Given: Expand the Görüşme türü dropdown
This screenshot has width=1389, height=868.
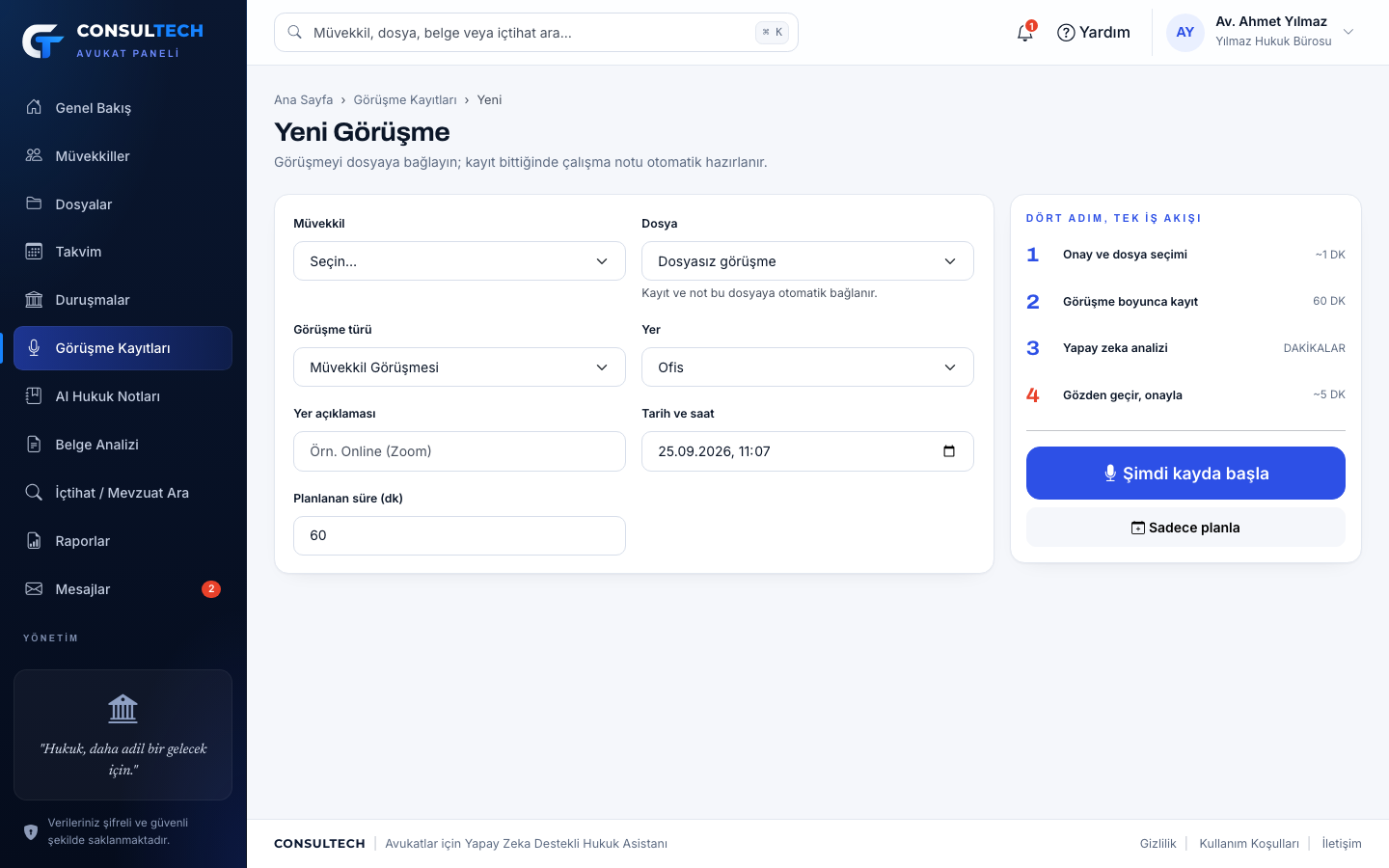Looking at the screenshot, I should click(x=459, y=367).
